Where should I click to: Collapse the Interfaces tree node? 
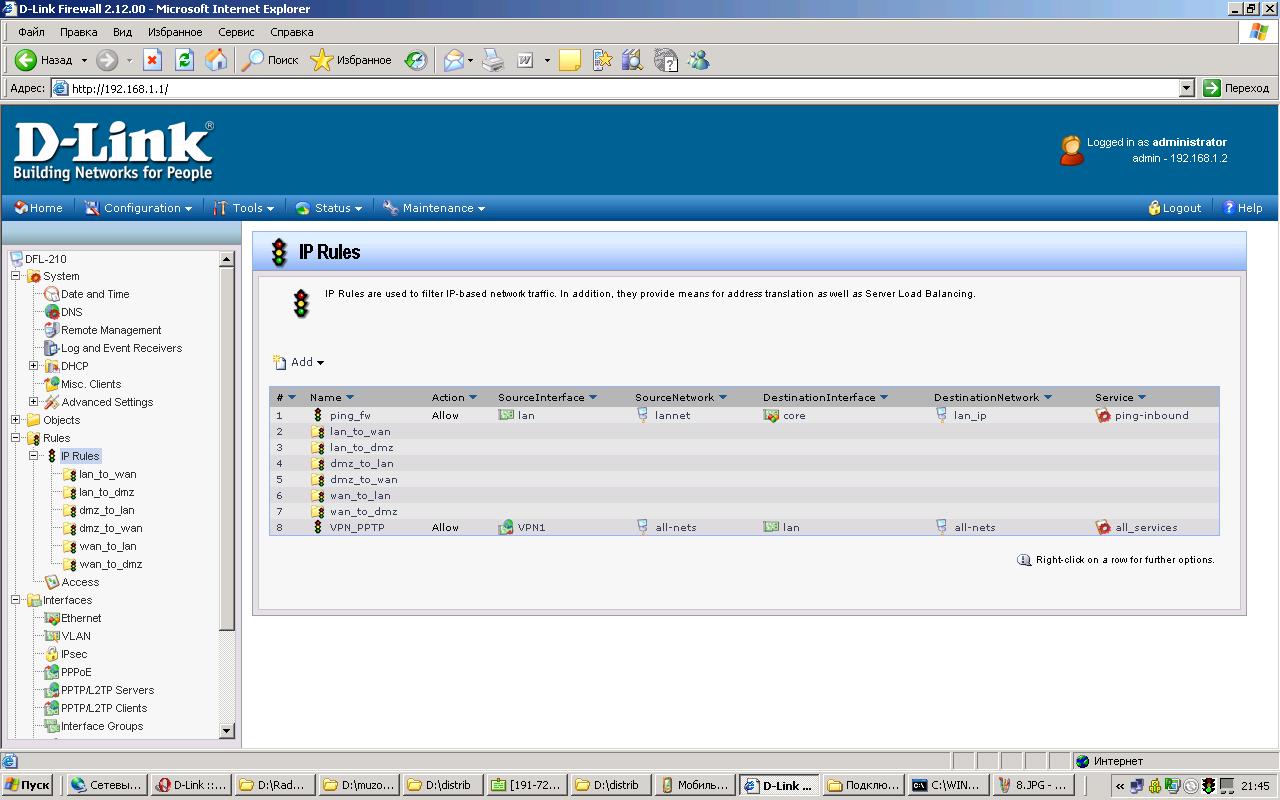click(x=16, y=600)
